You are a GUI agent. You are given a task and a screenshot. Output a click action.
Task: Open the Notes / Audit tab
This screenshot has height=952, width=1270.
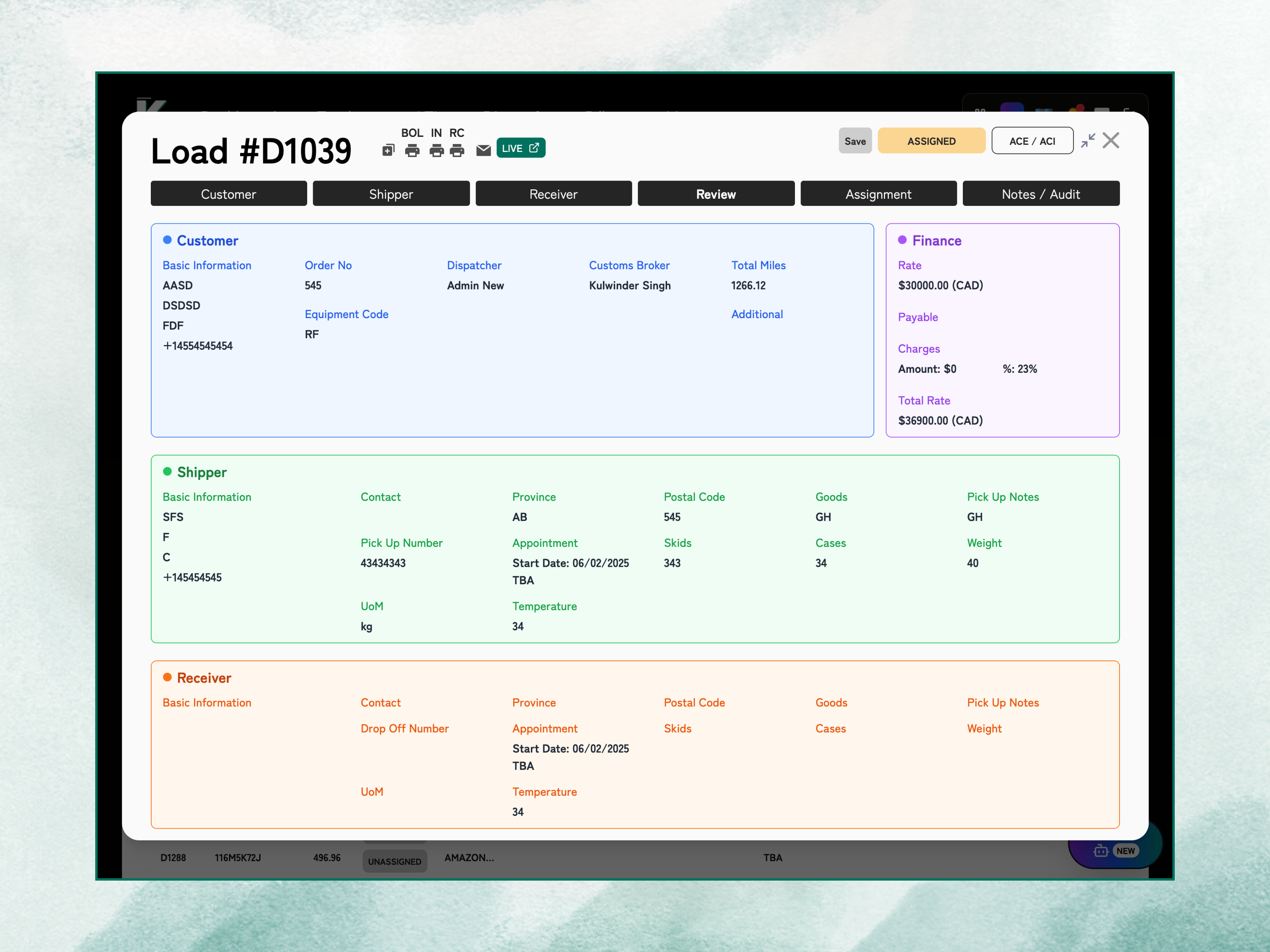[x=1040, y=194]
